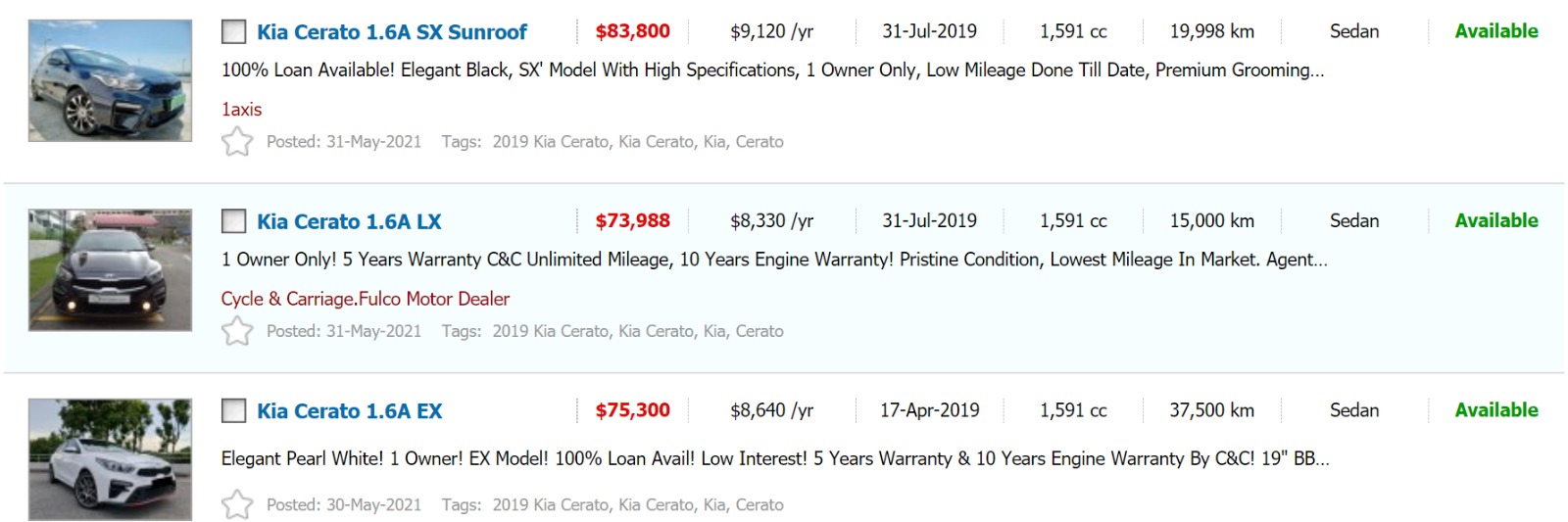This screenshot has width=1568, height=522.
Task: Open the white Kia Cerato EX photo
Action: click(x=110, y=459)
